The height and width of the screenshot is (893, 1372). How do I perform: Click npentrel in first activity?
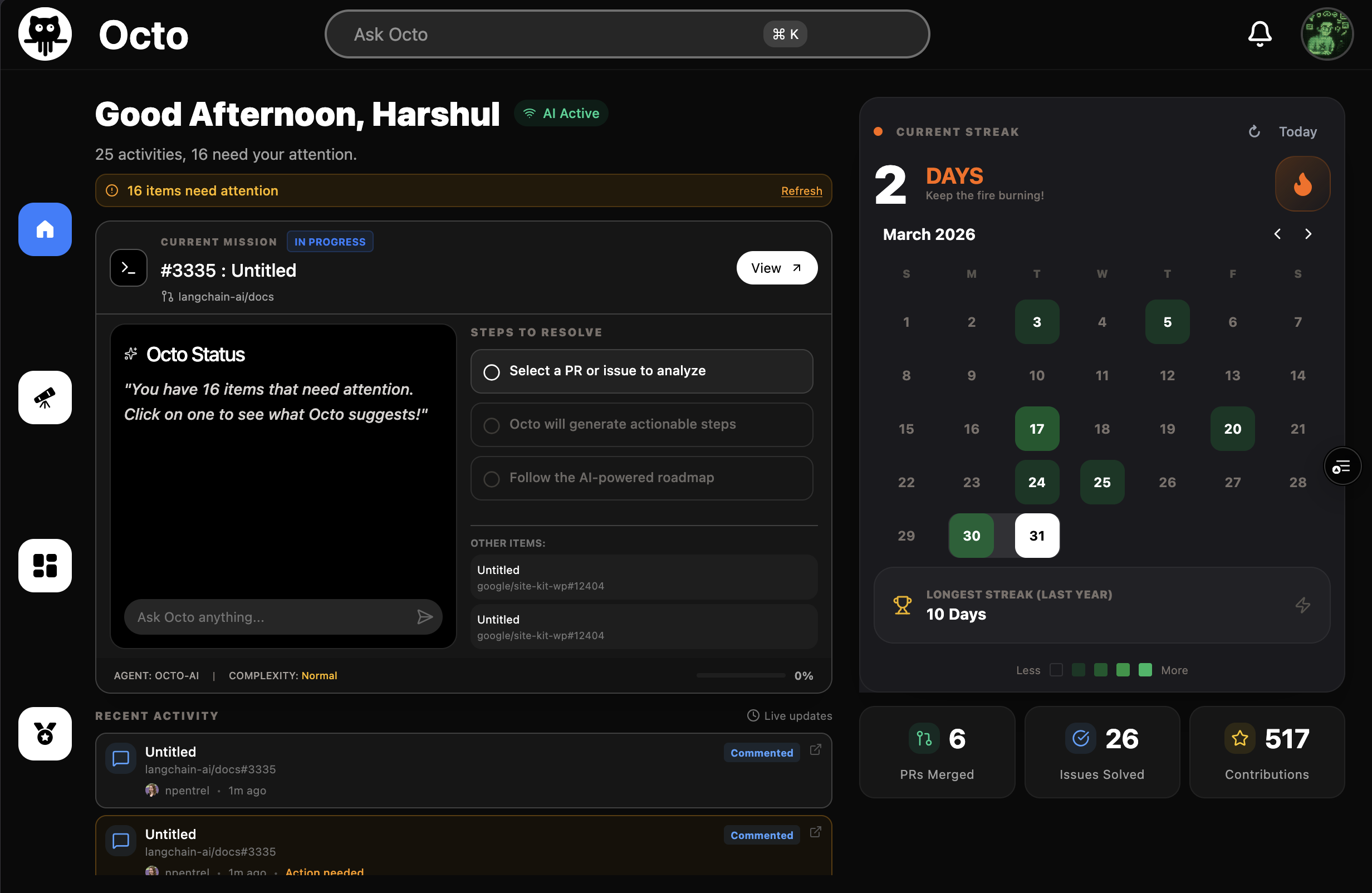coord(187,791)
